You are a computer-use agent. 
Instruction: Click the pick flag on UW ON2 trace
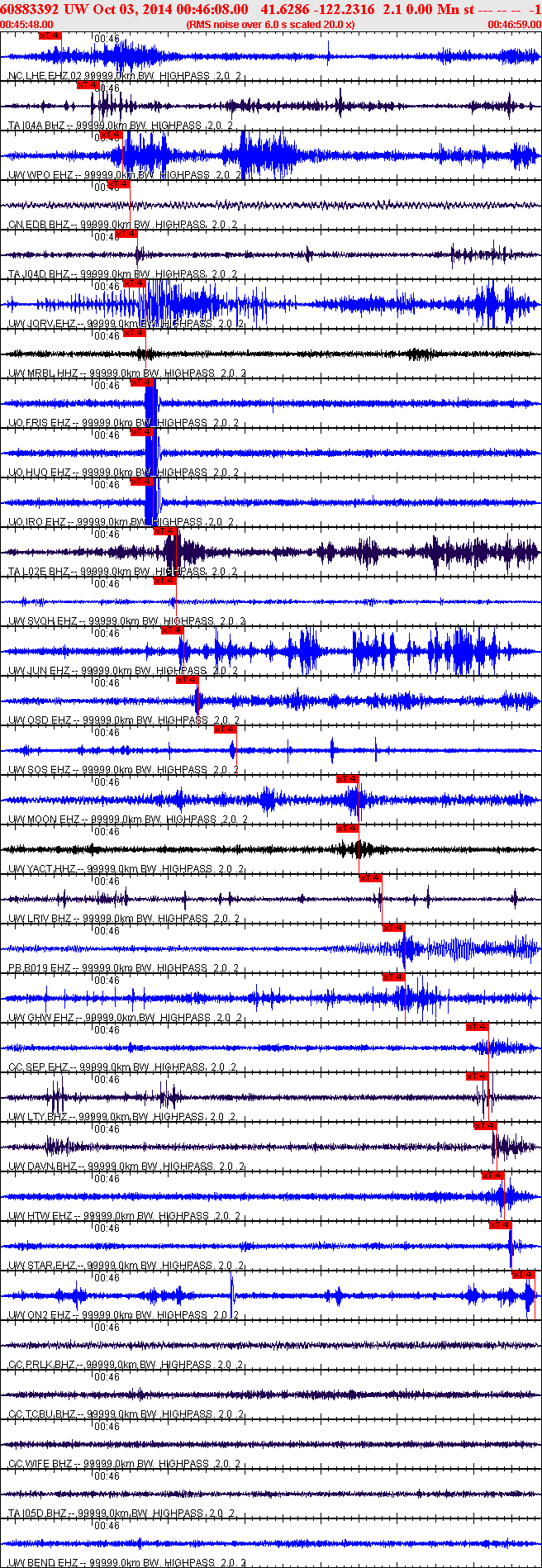coord(524,1275)
